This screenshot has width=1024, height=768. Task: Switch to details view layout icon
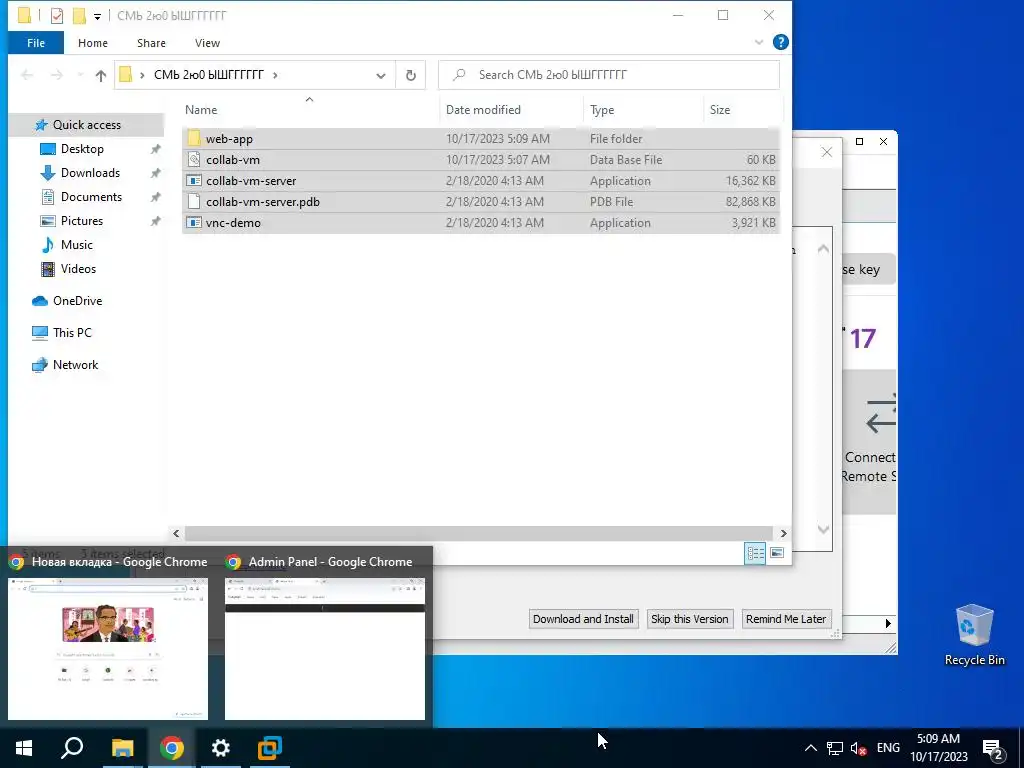tap(756, 553)
